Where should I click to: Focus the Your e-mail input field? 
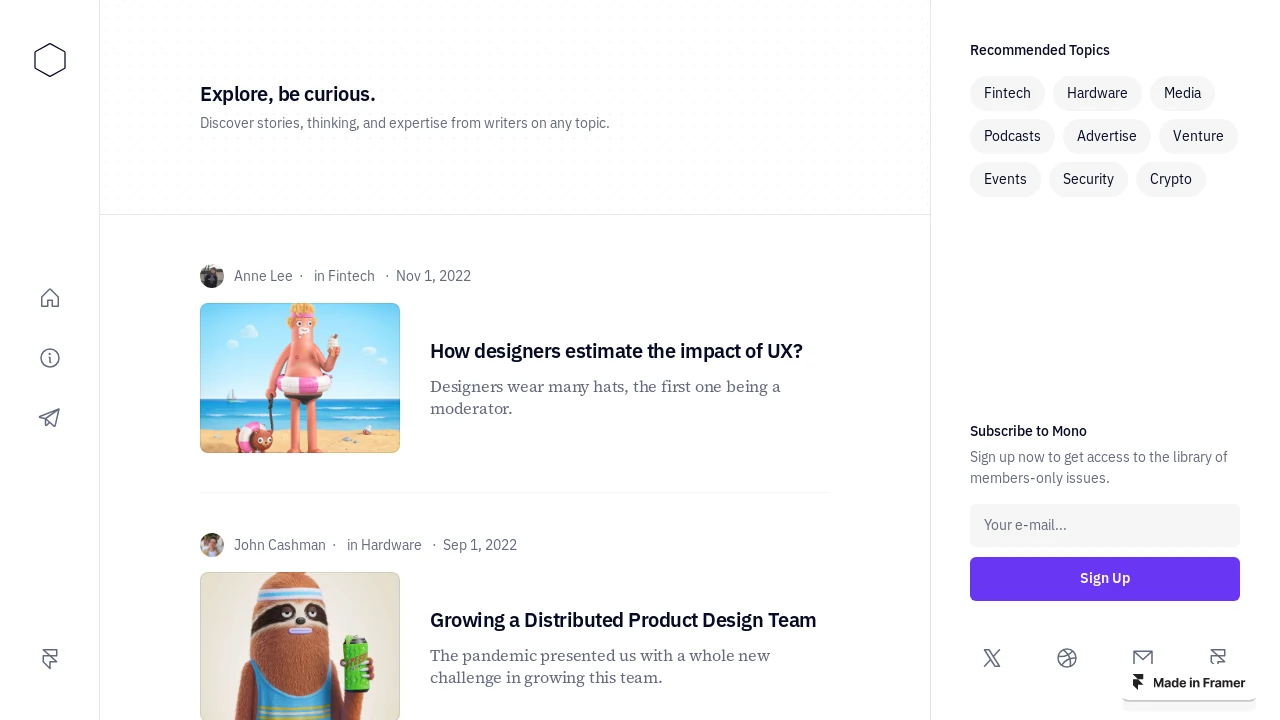click(x=1105, y=525)
